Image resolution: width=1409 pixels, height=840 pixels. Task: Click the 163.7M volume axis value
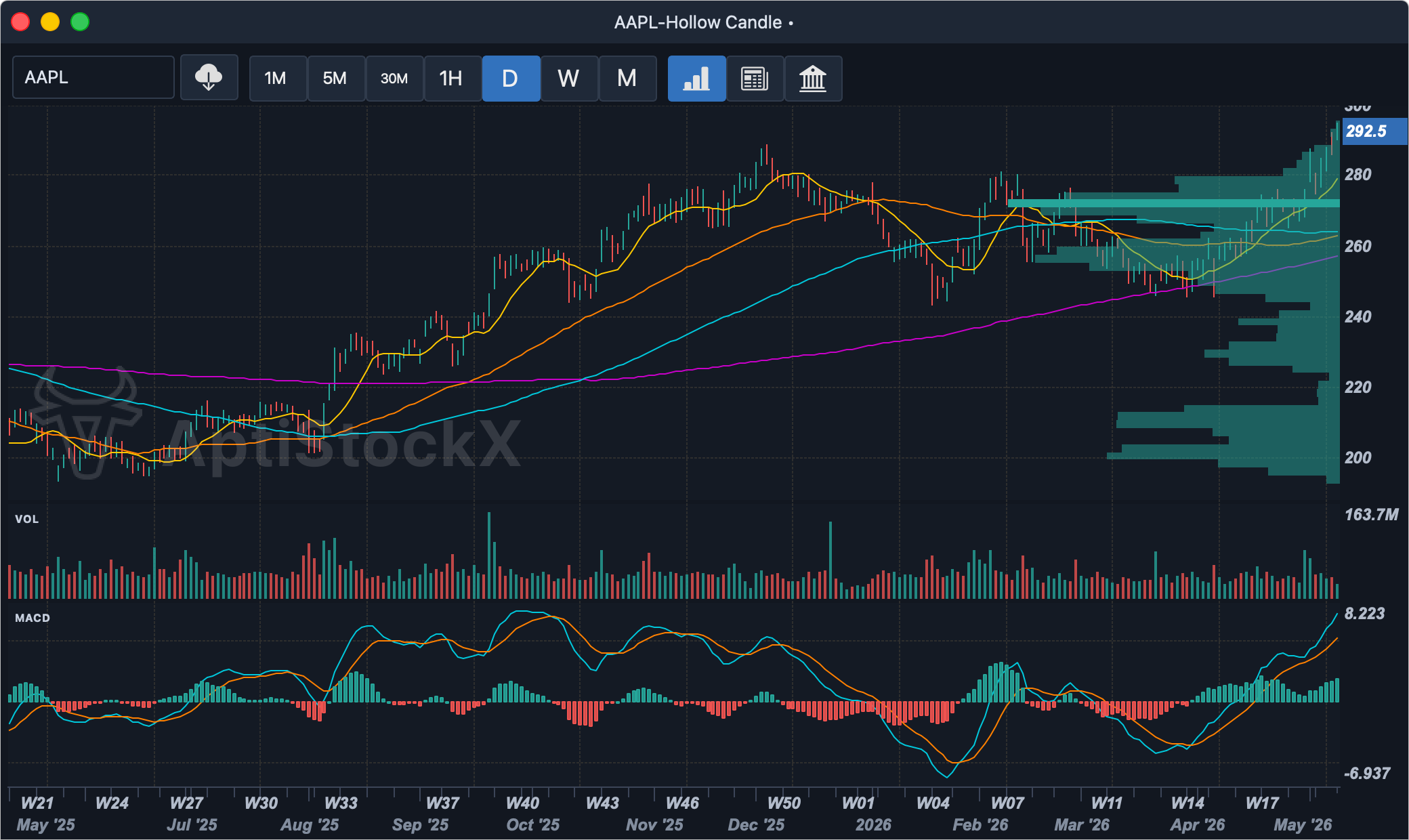[x=1371, y=515]
